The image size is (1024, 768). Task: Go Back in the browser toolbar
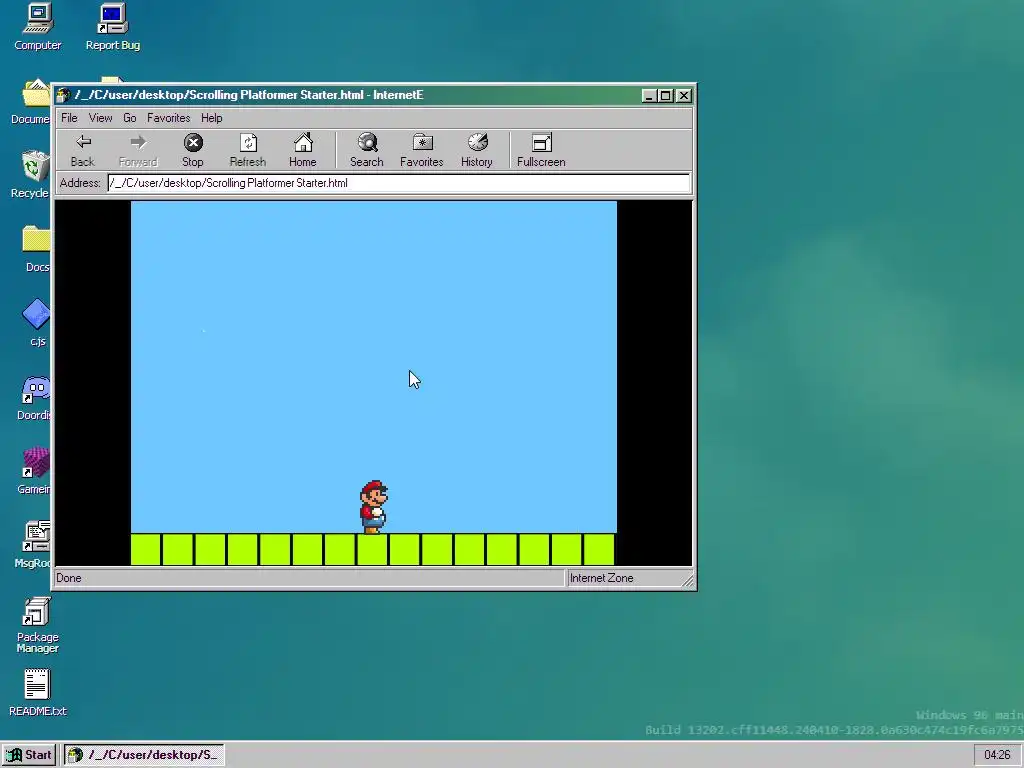click(x=82, y=150)
